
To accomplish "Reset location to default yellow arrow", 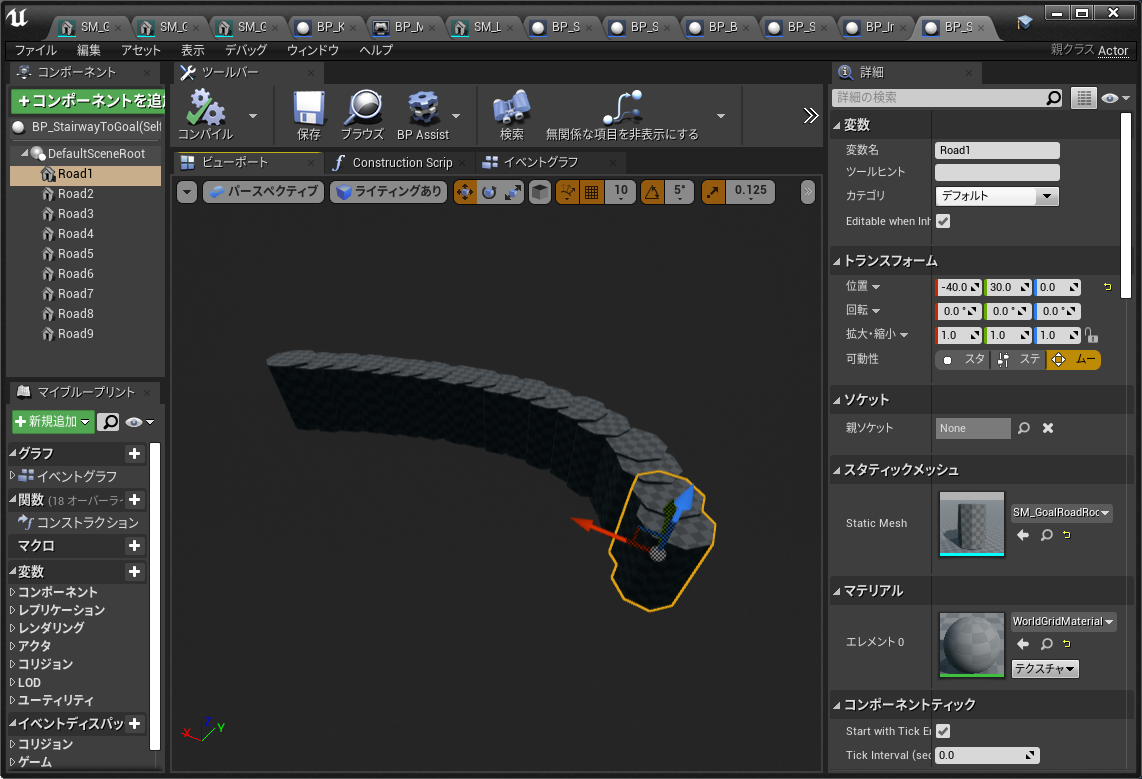I will 1108,287.
